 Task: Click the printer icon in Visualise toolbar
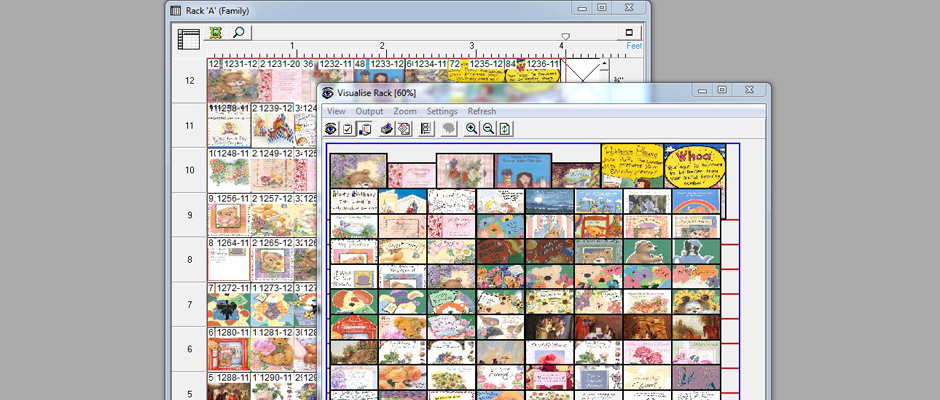[387, 129]
